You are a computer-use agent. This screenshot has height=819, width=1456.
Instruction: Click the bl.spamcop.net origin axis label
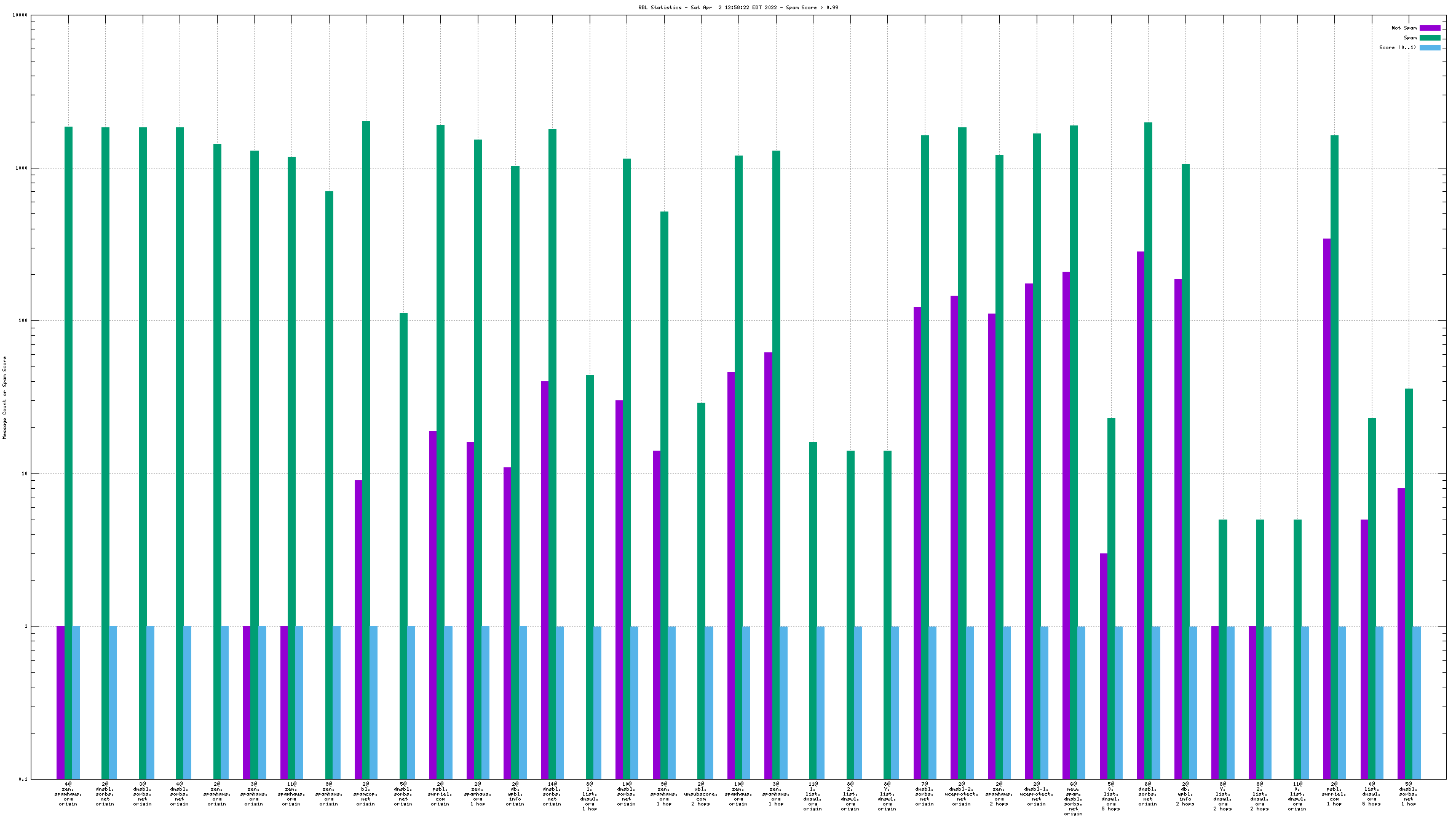pyautogui.click(x=366, y=794)
